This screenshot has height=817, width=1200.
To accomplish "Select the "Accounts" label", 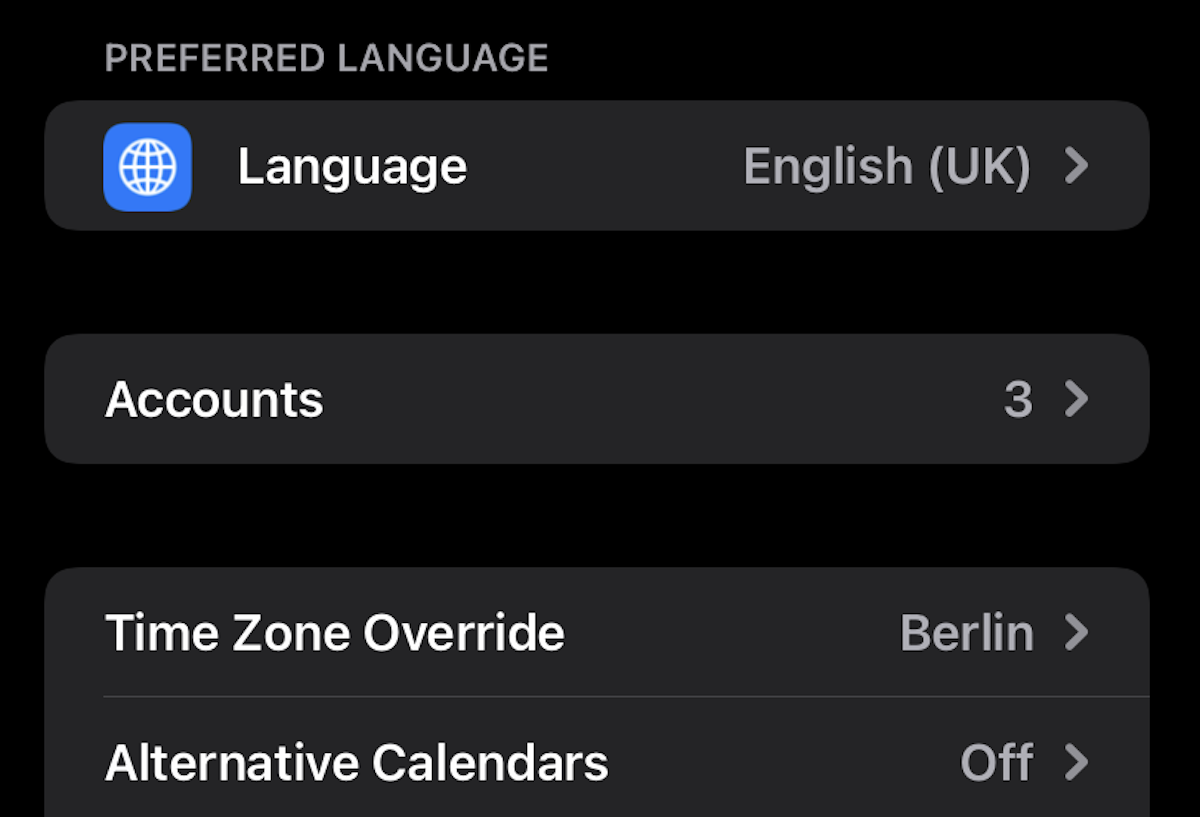I will 214,400.
